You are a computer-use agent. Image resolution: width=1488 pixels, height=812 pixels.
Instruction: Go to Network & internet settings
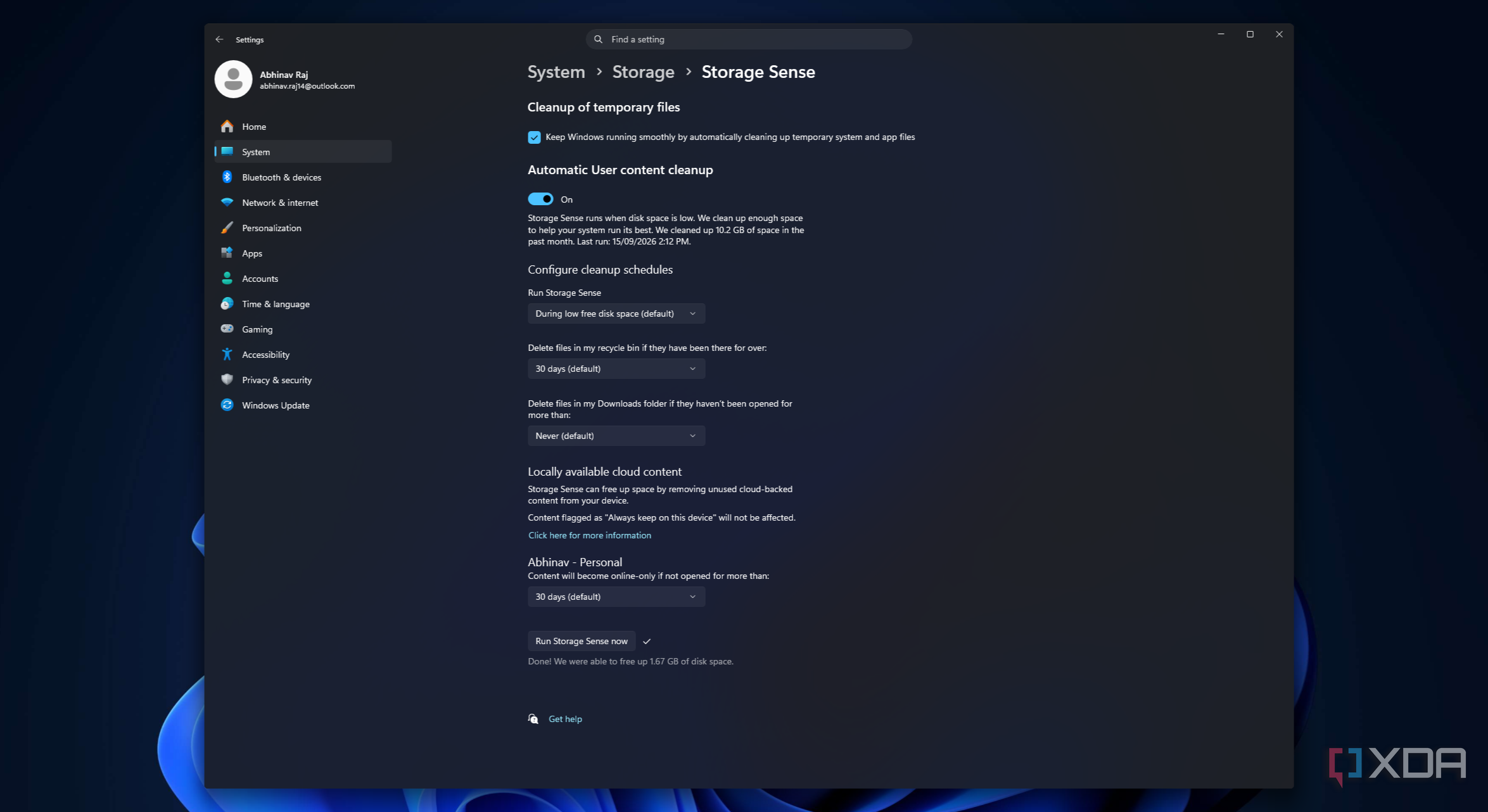pos(303,202)
